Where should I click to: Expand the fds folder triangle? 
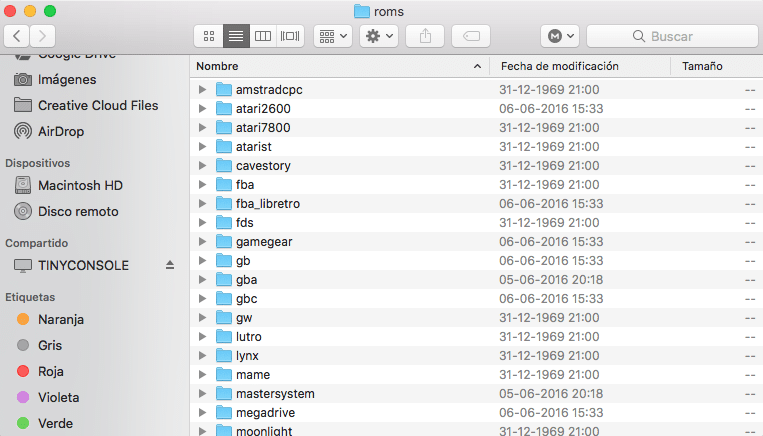click(x=202, y=222)
